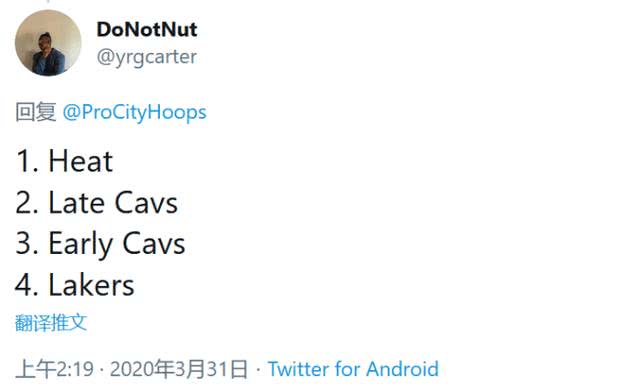Click Cavs right after the word Early
The width and height of the screenshot is (640, 390).
[154, 244]
